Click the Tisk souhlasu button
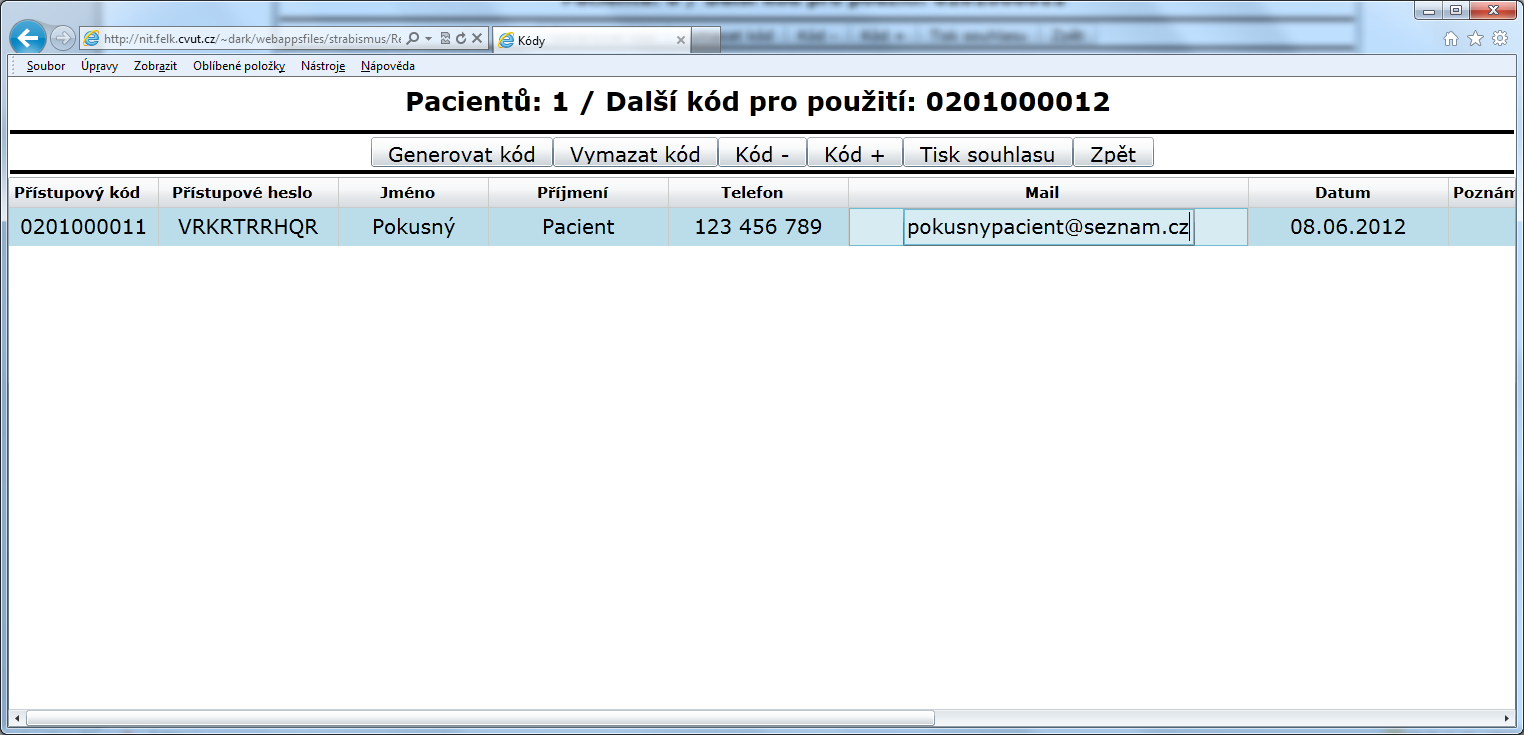 point(987,154)
